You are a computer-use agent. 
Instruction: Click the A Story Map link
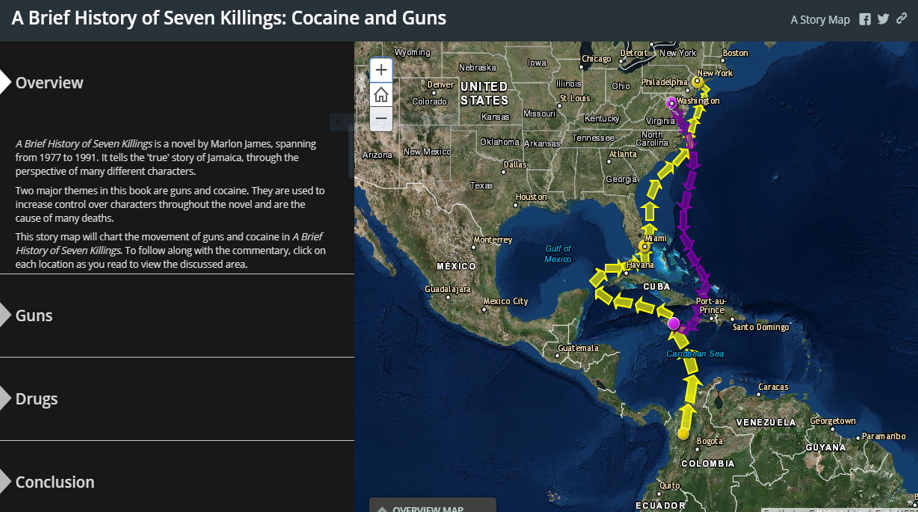pos(820,20)
